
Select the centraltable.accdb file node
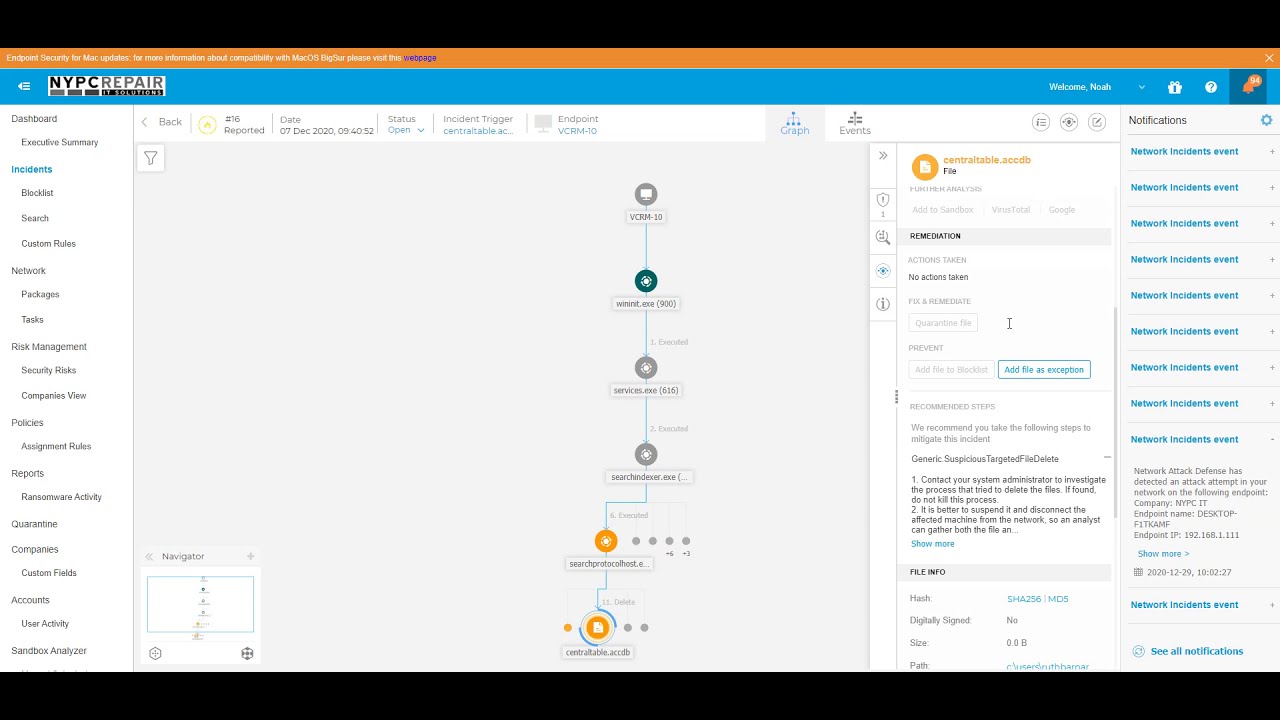[598, 627]
